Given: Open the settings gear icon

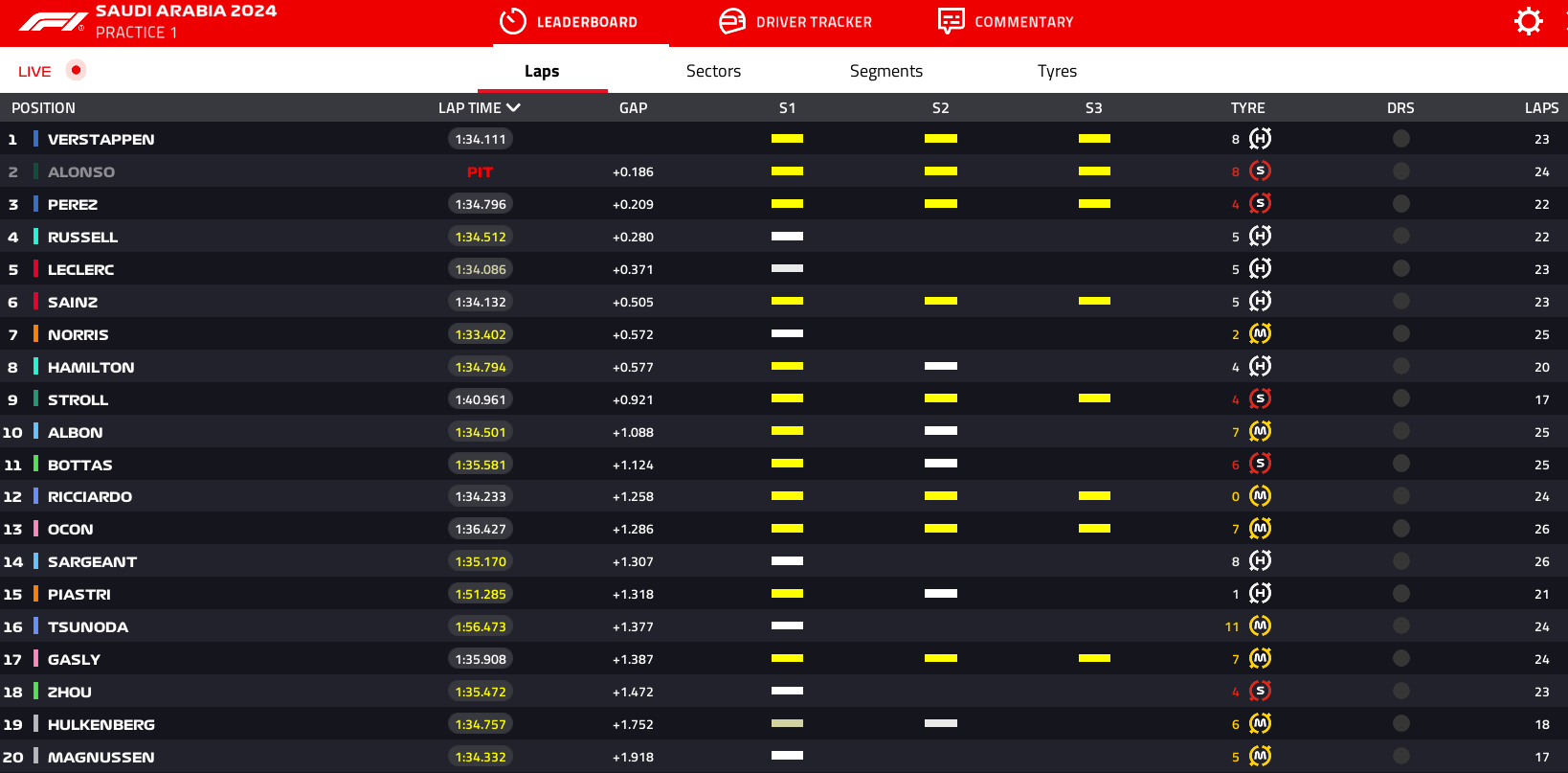Looking at the screenshot, I should click(1528, 21).
